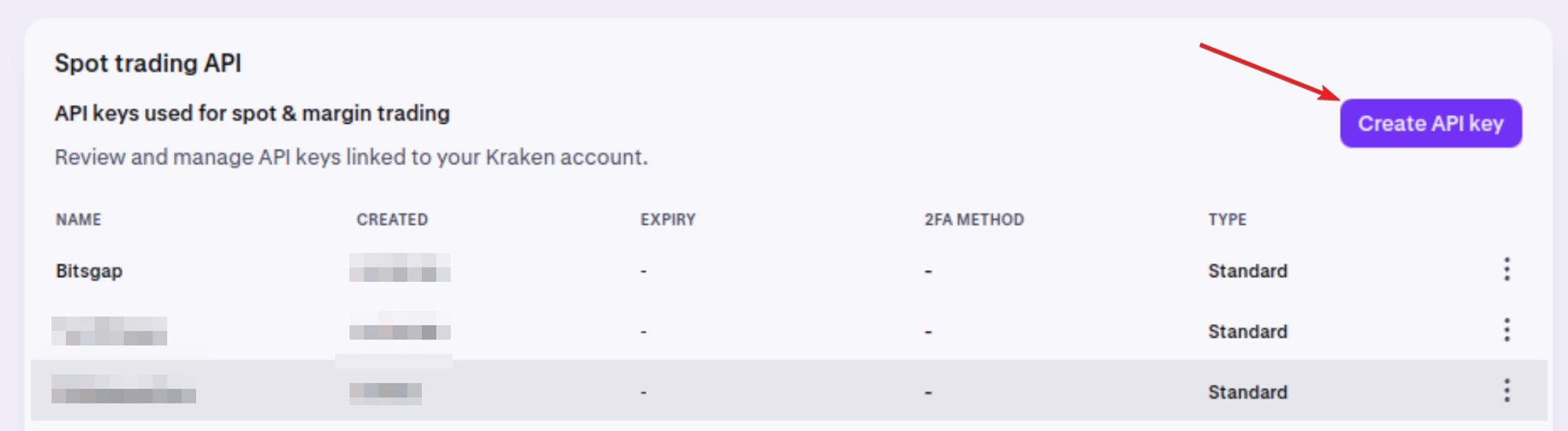Viewport: 1568px width, 431px height.
Task: Click the EXPIRY column header
Action: (x=667, y=219)
